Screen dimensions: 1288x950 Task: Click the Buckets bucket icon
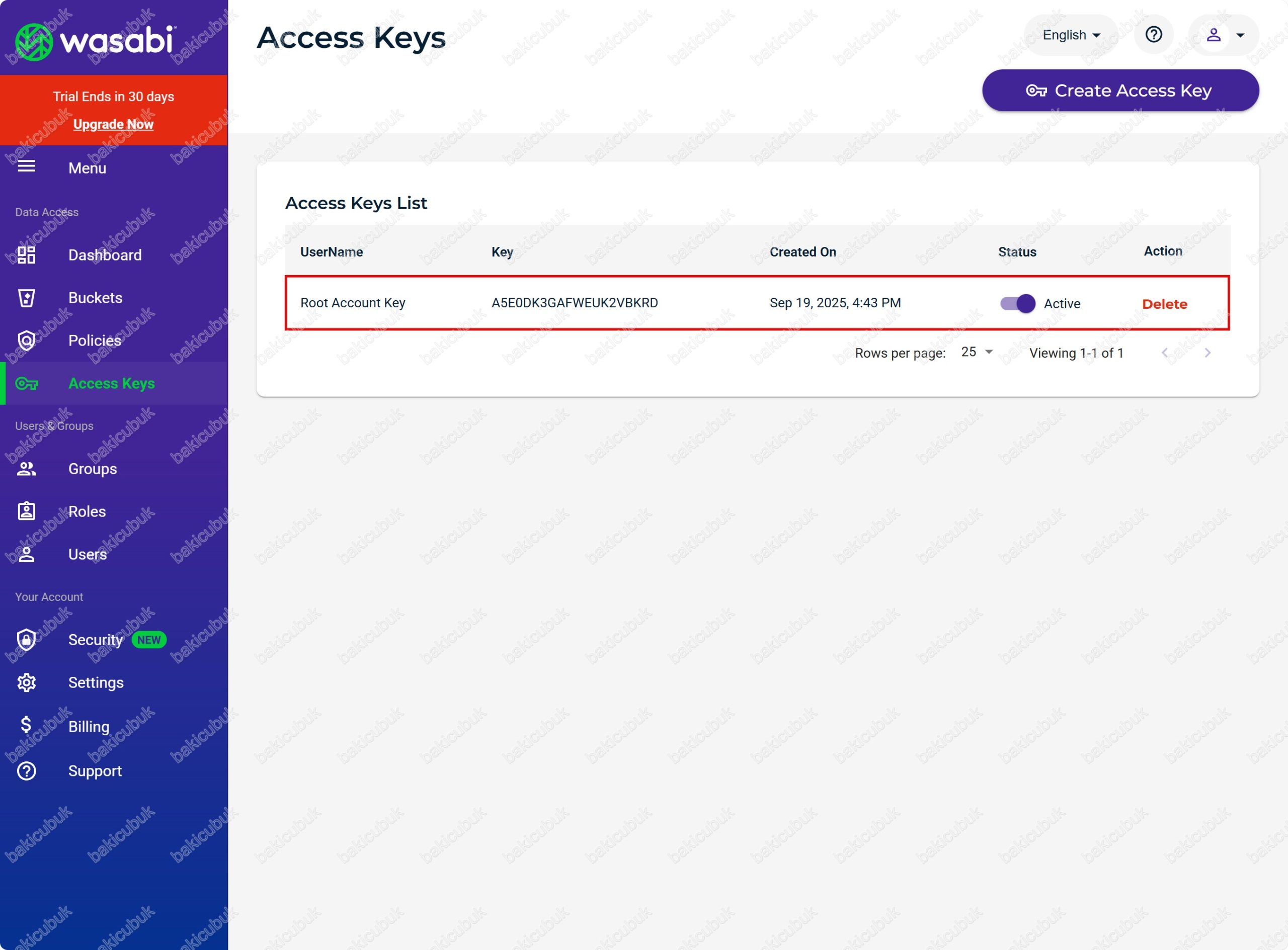pyautogui.click(x=27, y=298)
